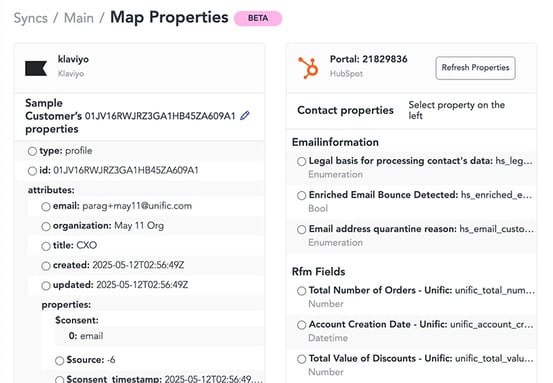Click the properties: label
This screenshot has height=383, width=553.
[66, 305]
